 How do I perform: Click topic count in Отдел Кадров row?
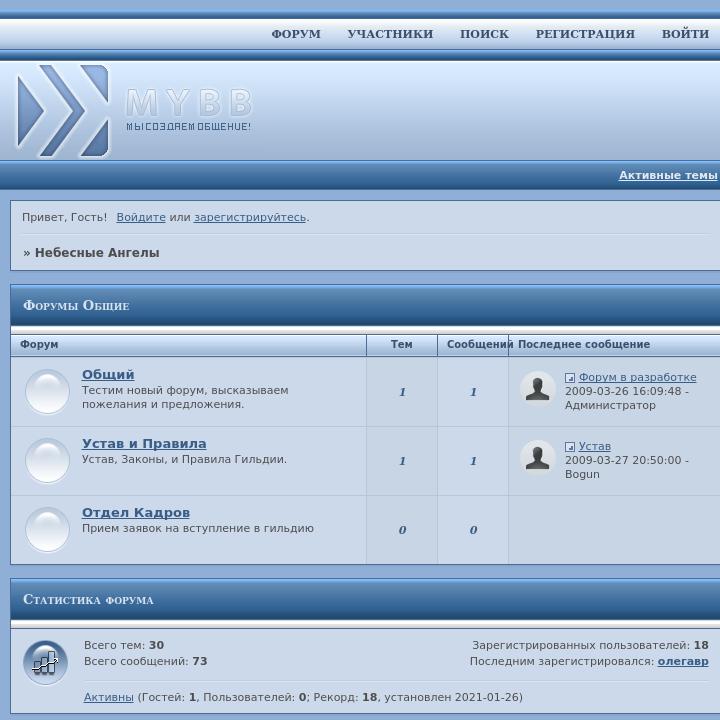pos(402,530)
